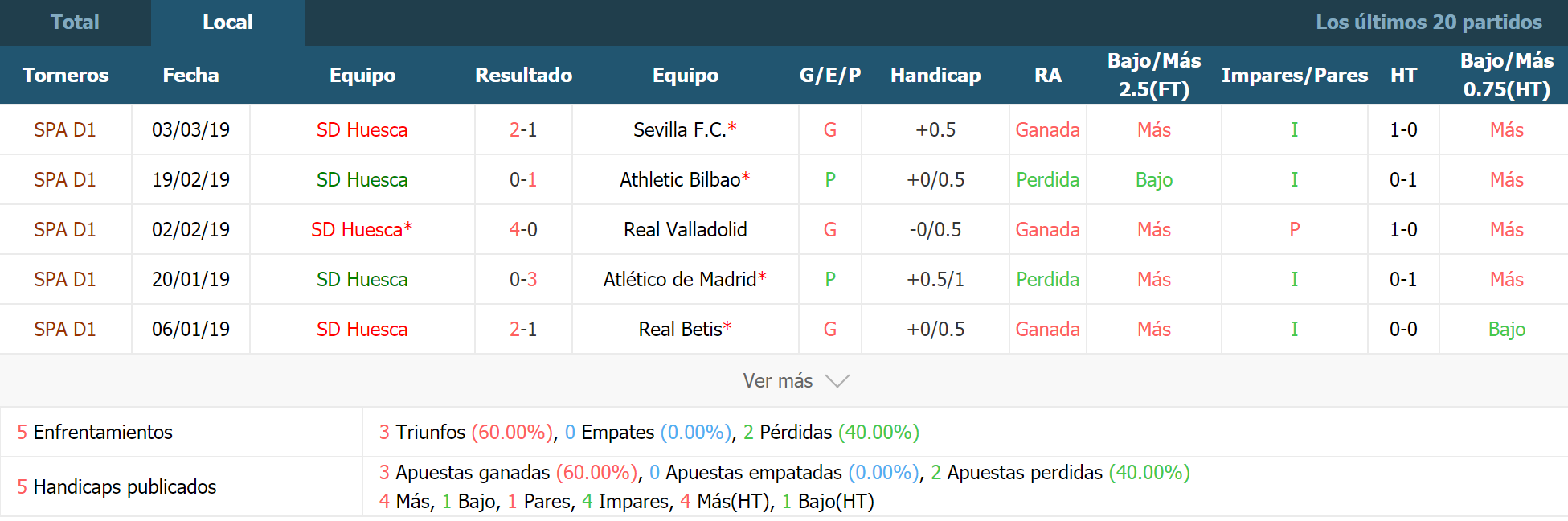Click the Torneros column header
Screen dimensions: 1568x521
tap(65, 75)
